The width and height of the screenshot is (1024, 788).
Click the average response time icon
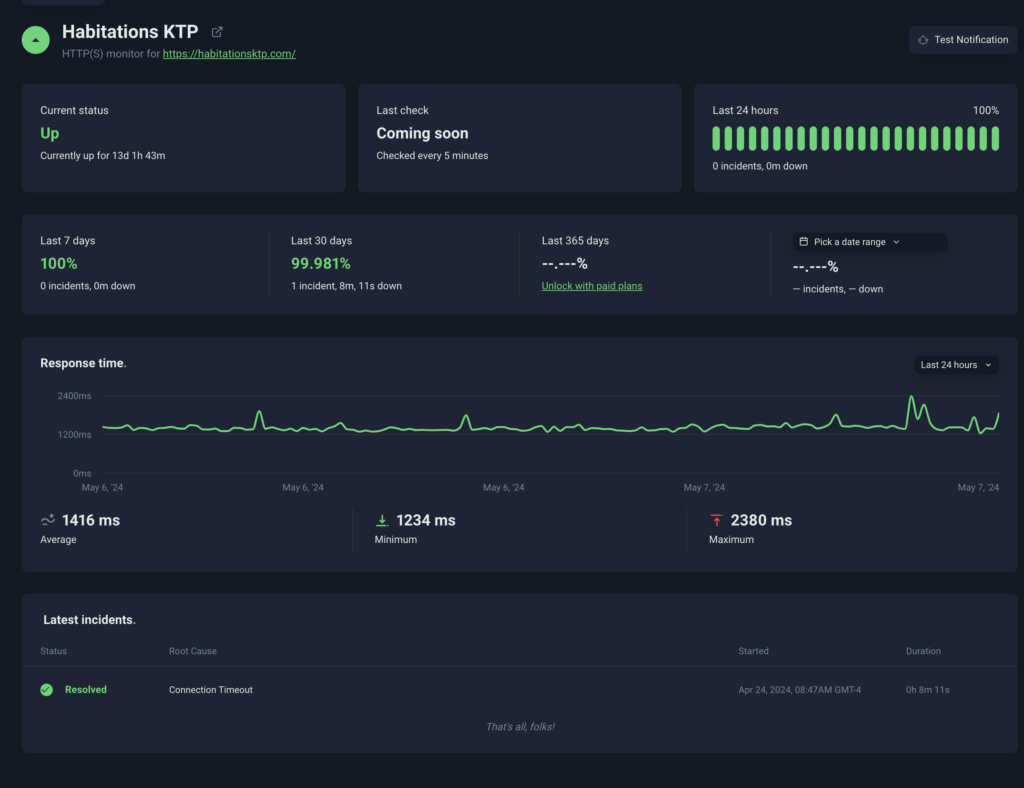[x=47, y=520]
